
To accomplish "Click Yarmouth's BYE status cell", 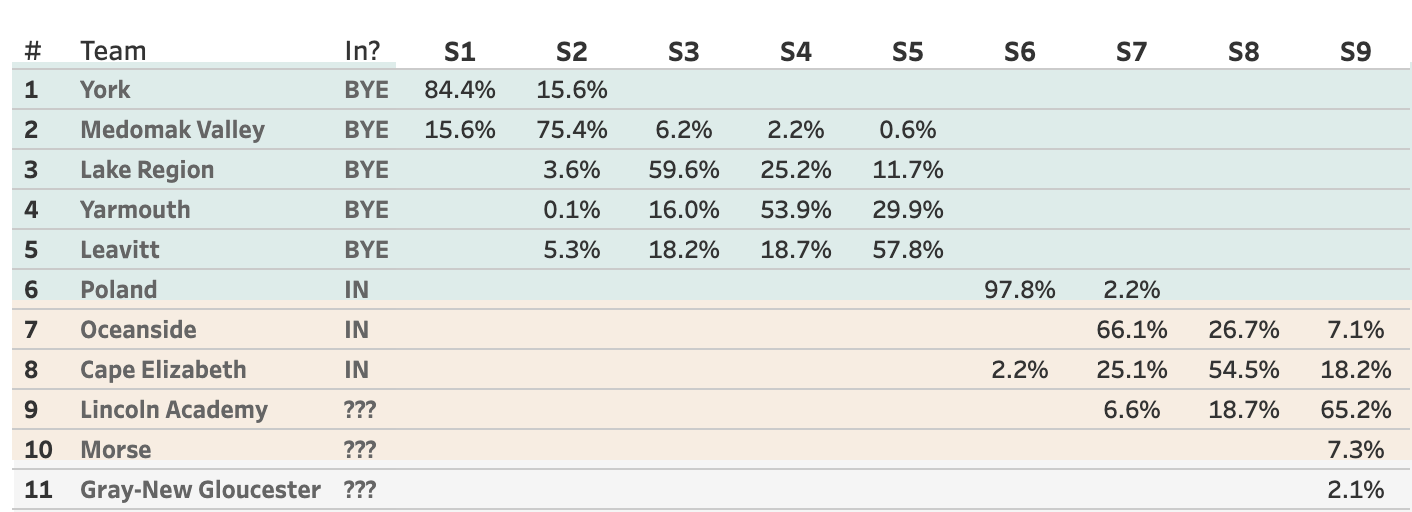I will (366, 210).
